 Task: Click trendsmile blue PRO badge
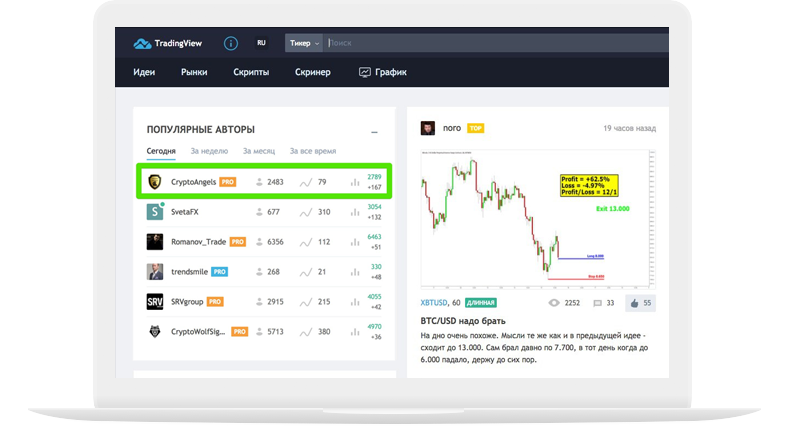click(219, 272)
